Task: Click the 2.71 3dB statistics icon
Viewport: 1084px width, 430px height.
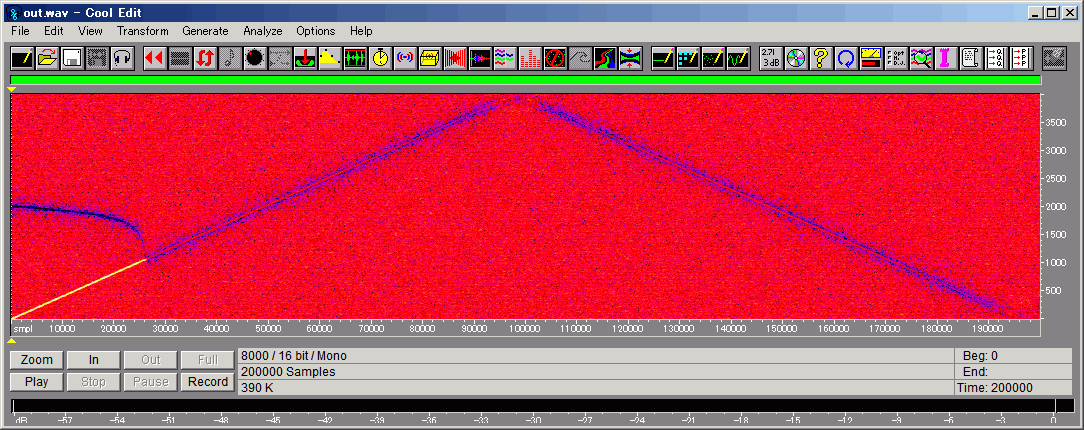Action: point(771,58)
